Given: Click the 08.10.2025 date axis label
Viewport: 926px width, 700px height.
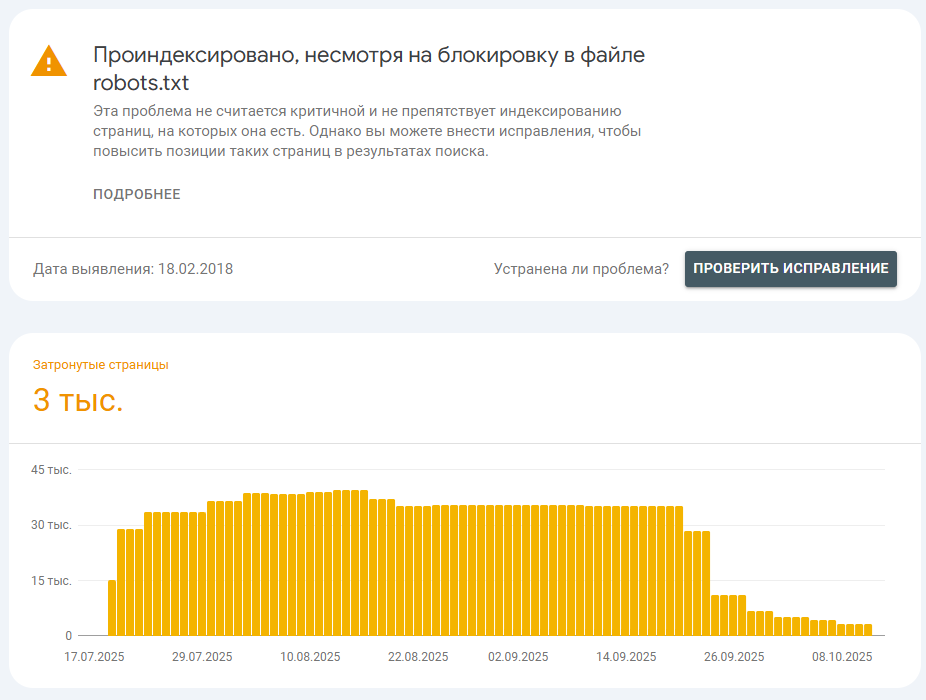Looking at the screenshot, I should [x=842, y=657].
